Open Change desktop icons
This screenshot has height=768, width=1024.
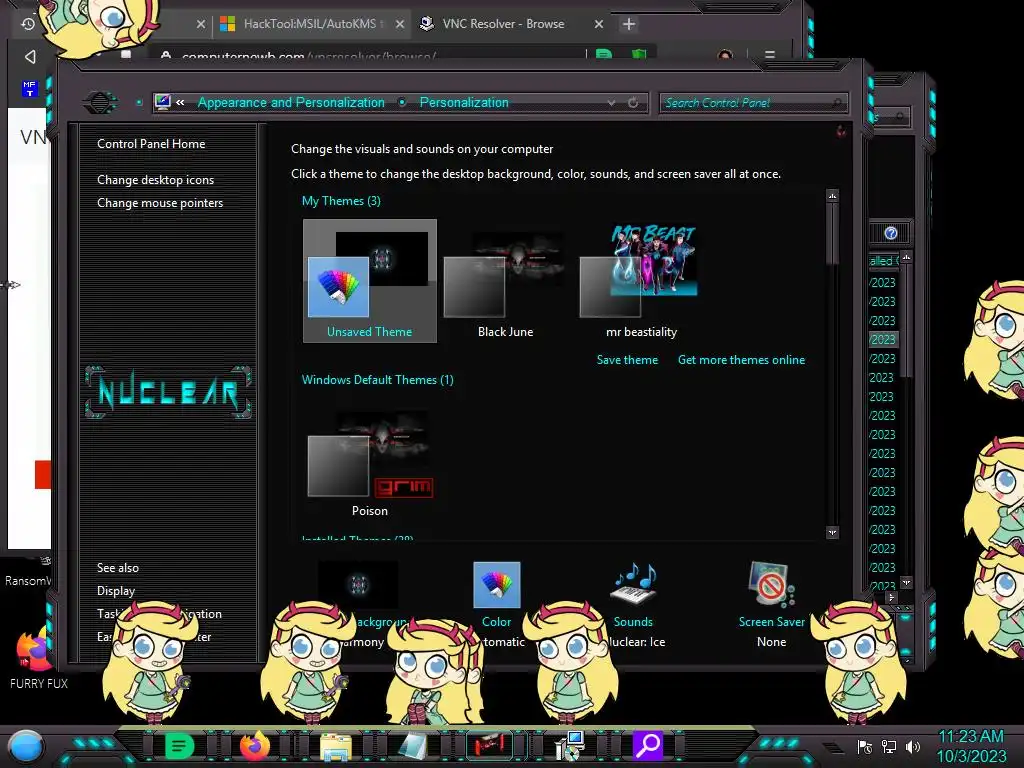(155, 180)
